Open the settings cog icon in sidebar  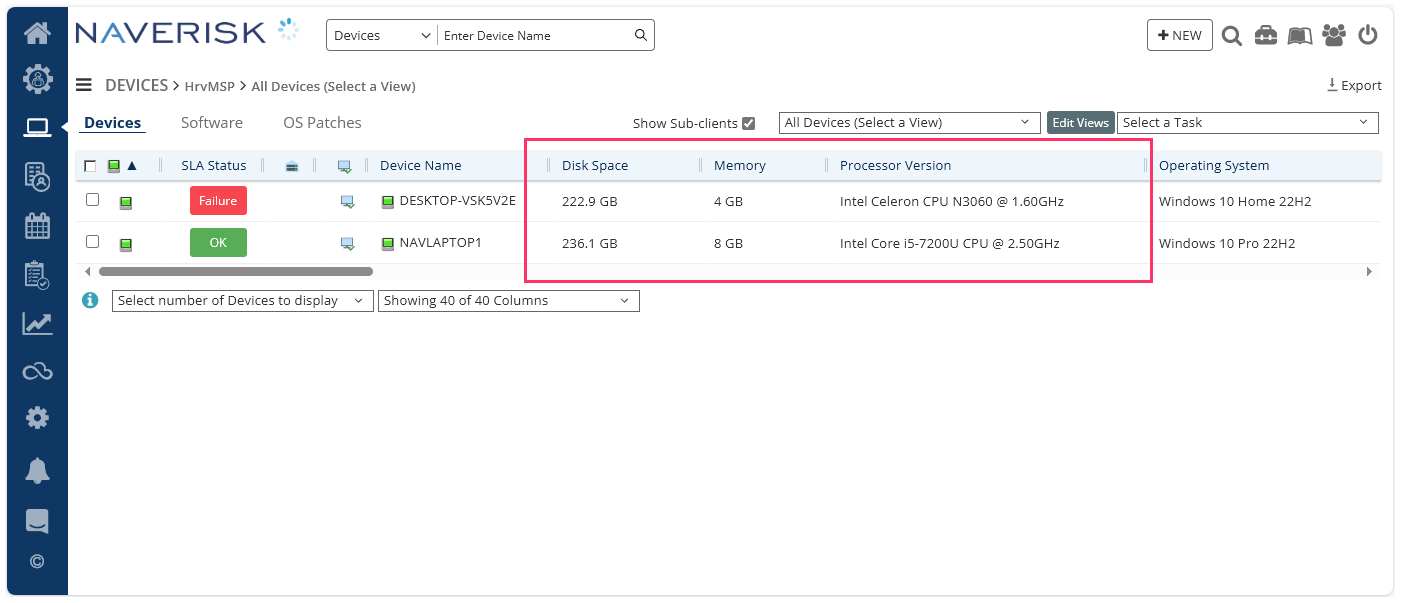tap(37, 418)
